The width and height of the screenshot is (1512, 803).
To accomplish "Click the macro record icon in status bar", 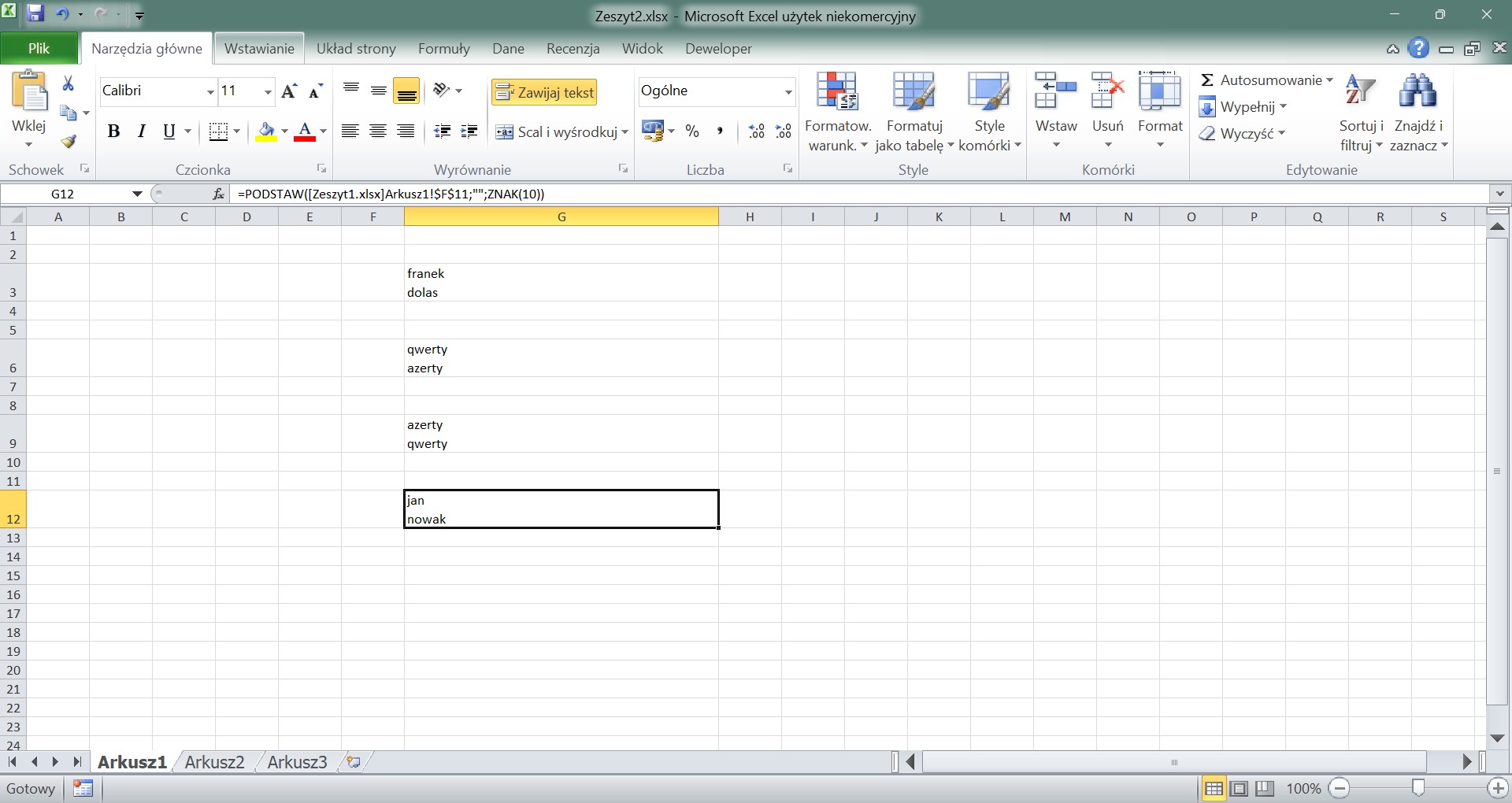I will [83, 788].
